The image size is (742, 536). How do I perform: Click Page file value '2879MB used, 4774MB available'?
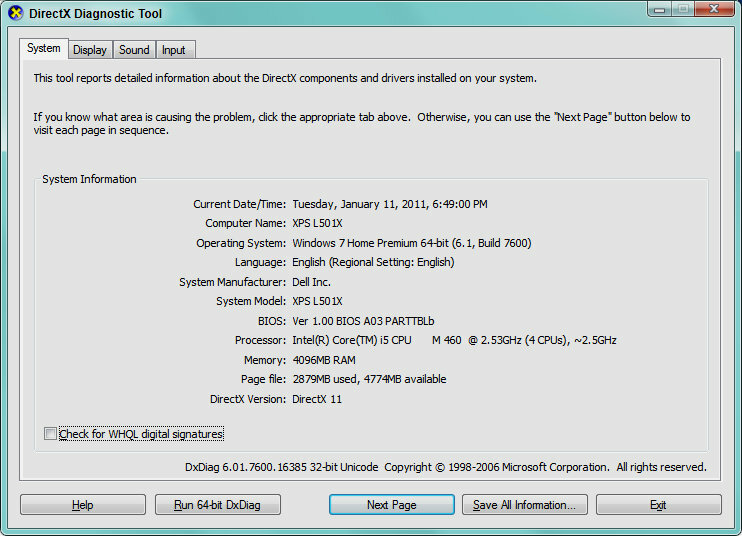pos(369,379)
